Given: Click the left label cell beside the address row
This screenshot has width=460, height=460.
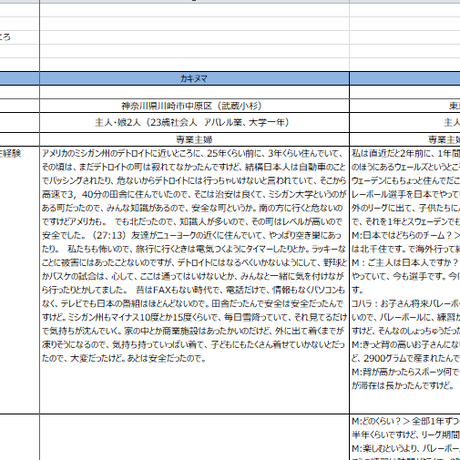Looking at the screenshot, I should (19, 106).
